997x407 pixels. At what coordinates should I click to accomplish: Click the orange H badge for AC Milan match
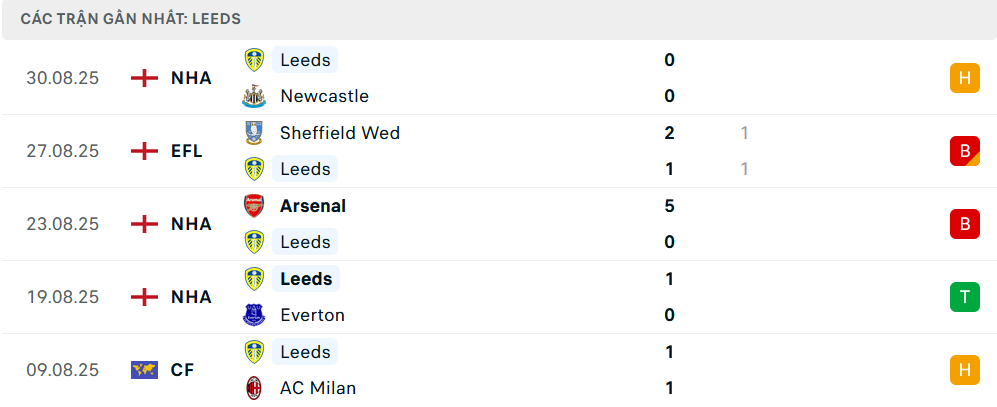(x=964, y=370)
